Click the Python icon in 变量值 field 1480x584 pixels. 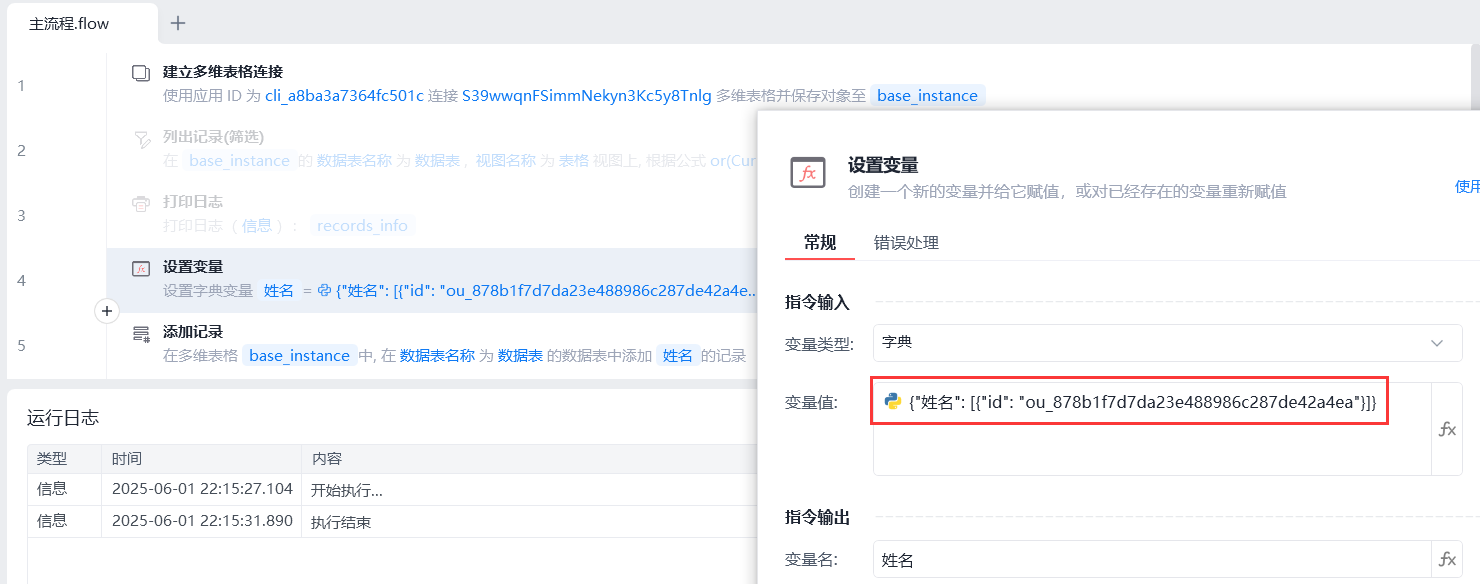click(893, 401)
